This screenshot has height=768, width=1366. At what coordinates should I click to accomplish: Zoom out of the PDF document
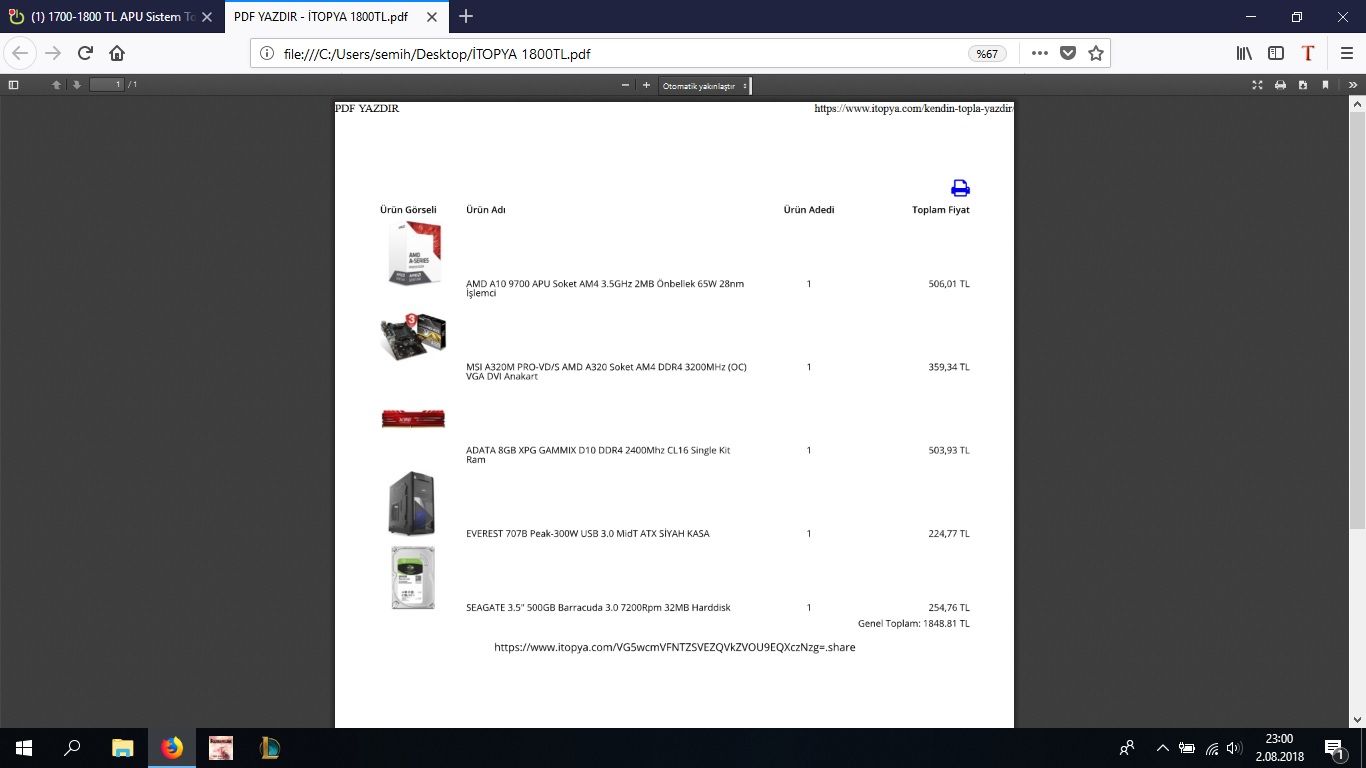click(625, 85)
